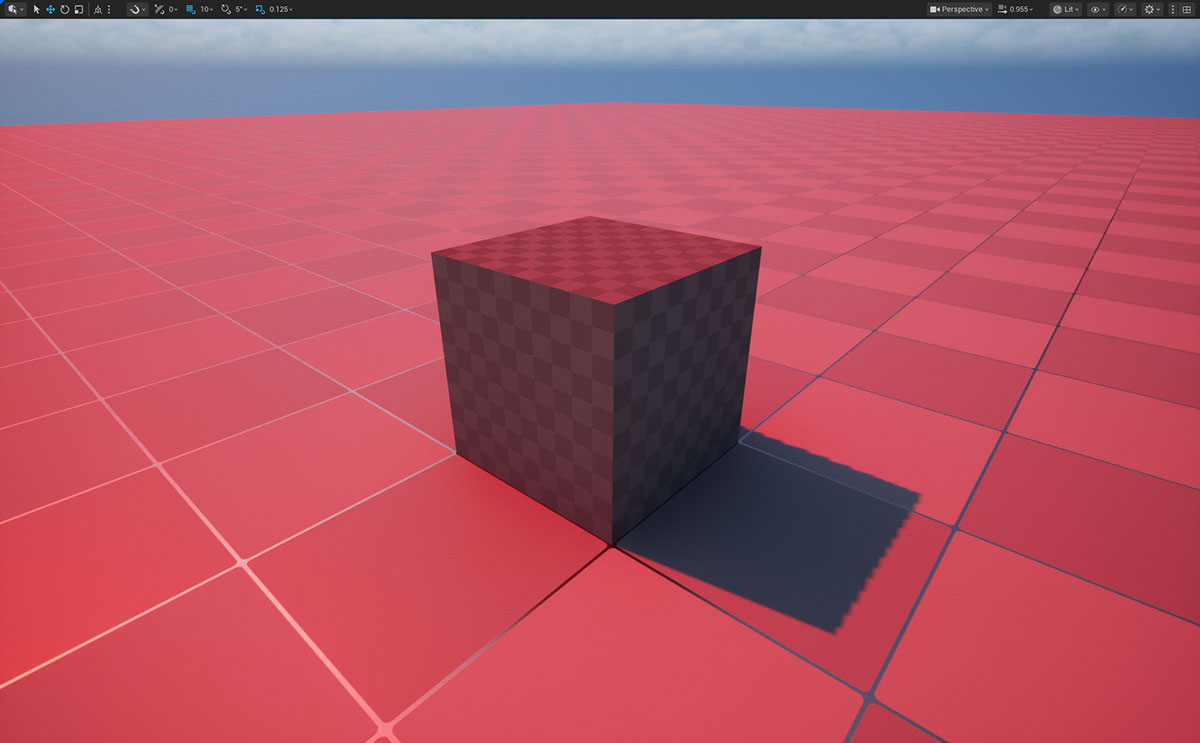Open the eye icon Show flags button
Screen dimensions: 1200x743
(1098, 9)
